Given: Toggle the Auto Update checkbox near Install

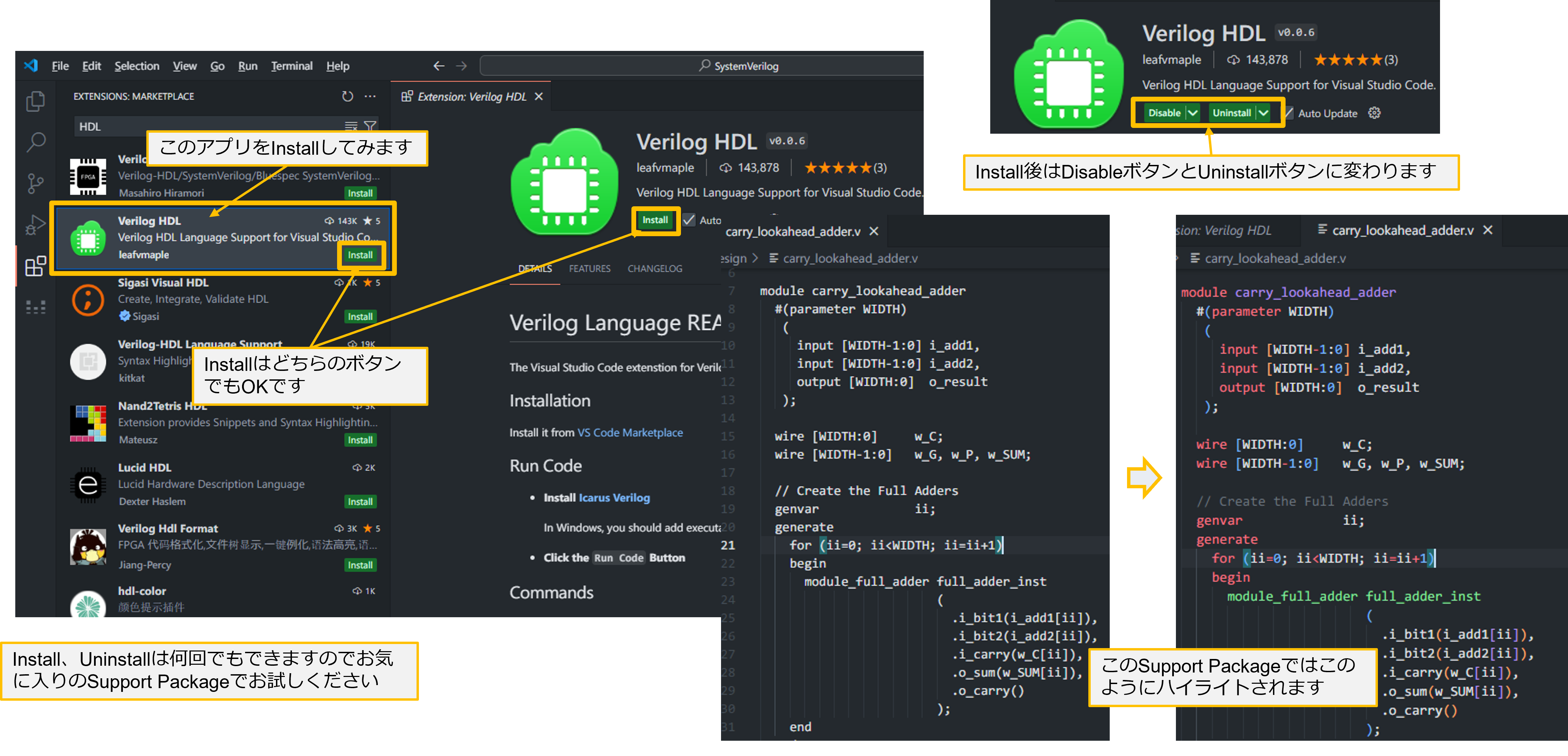Looking at the screenshot, I should tap(688, 220).
